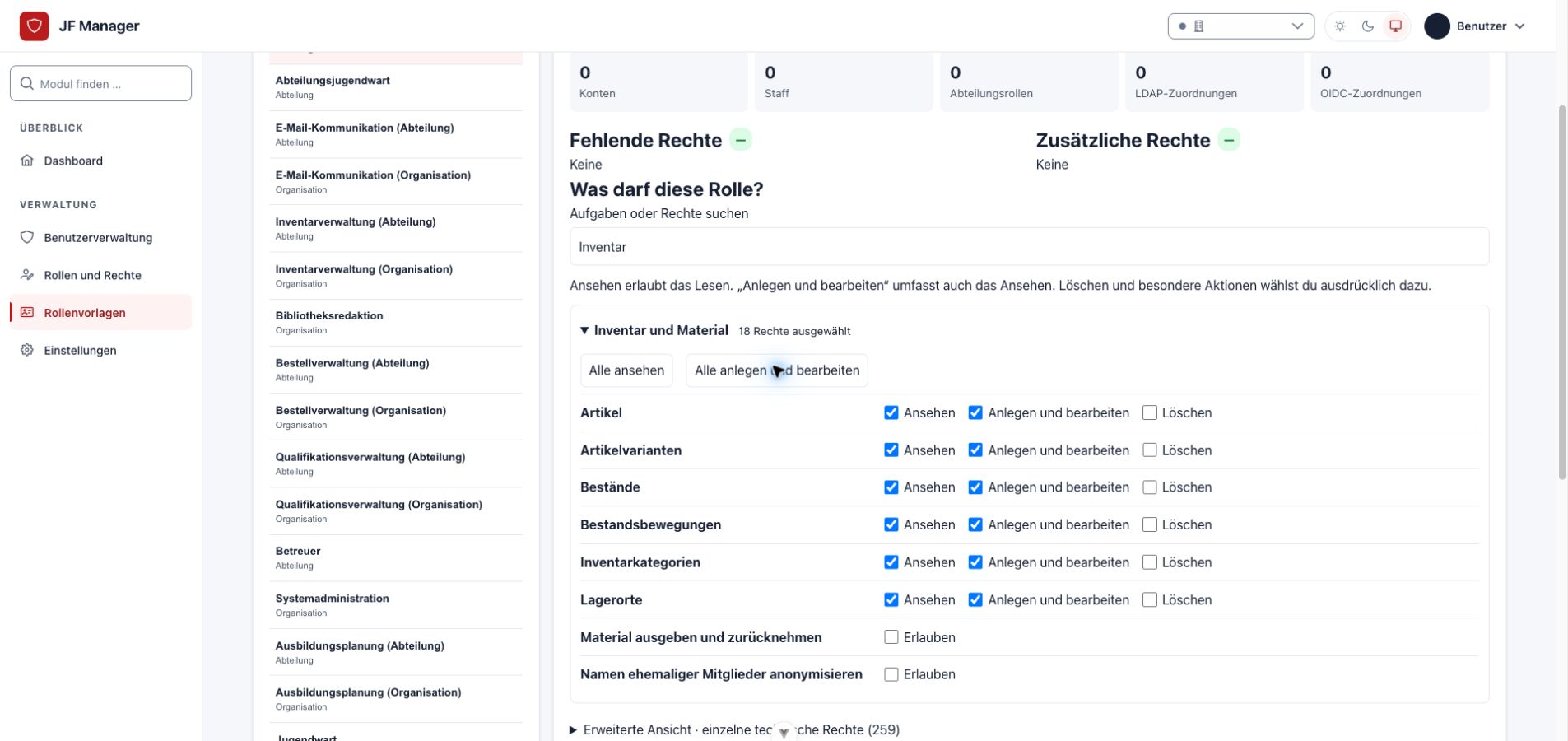Click the search magnifier icon

point(27,83)
